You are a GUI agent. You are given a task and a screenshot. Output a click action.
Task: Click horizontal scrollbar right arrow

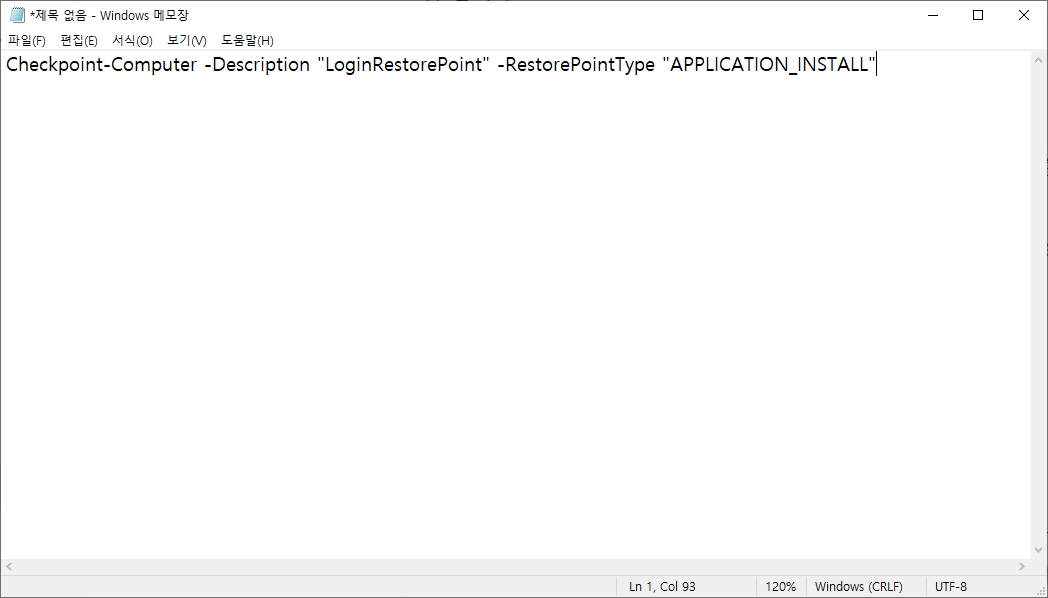1022,567
